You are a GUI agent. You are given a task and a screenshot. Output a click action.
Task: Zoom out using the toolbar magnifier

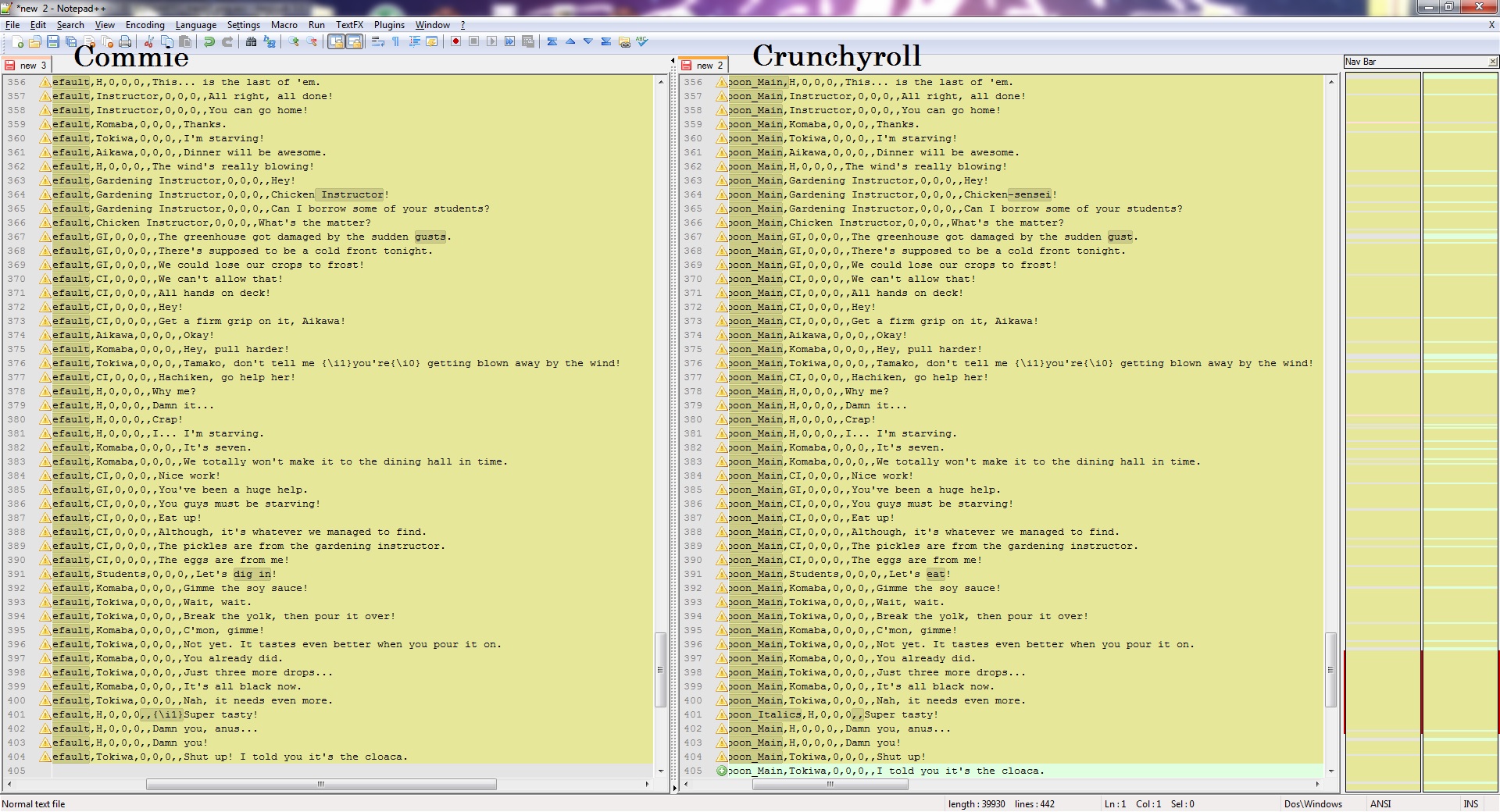[x=312, y=41]
